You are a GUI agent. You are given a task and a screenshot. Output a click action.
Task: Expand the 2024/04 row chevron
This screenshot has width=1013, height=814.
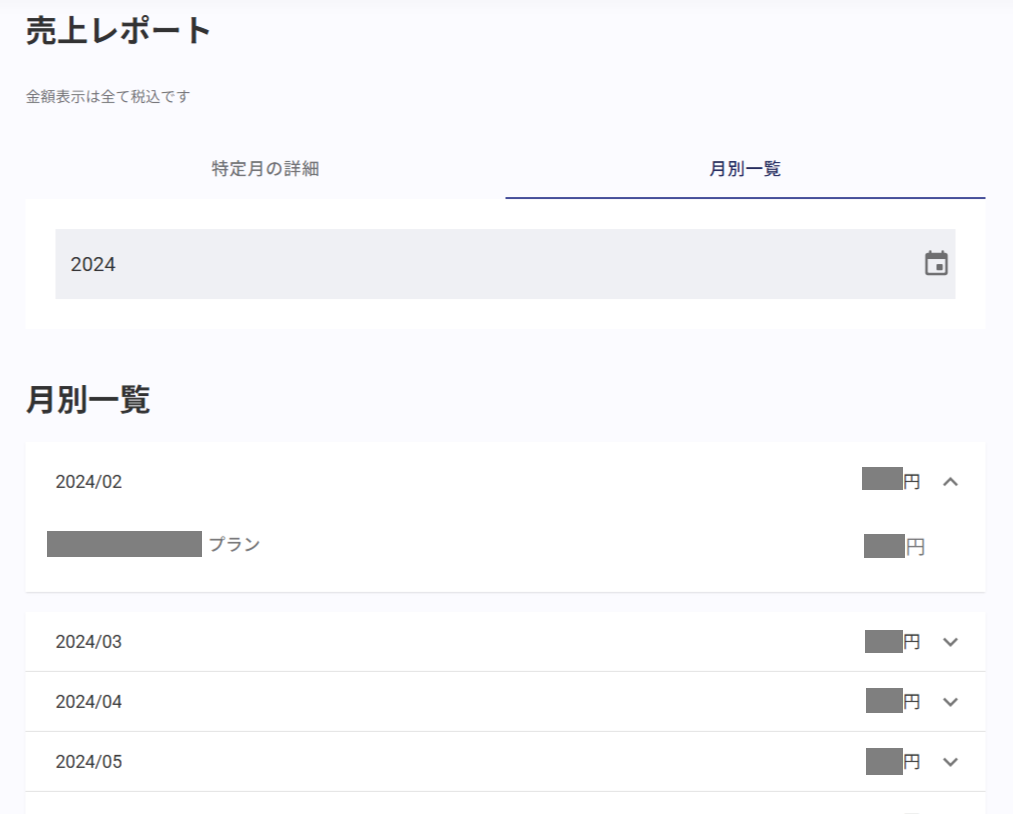(950, 702)
